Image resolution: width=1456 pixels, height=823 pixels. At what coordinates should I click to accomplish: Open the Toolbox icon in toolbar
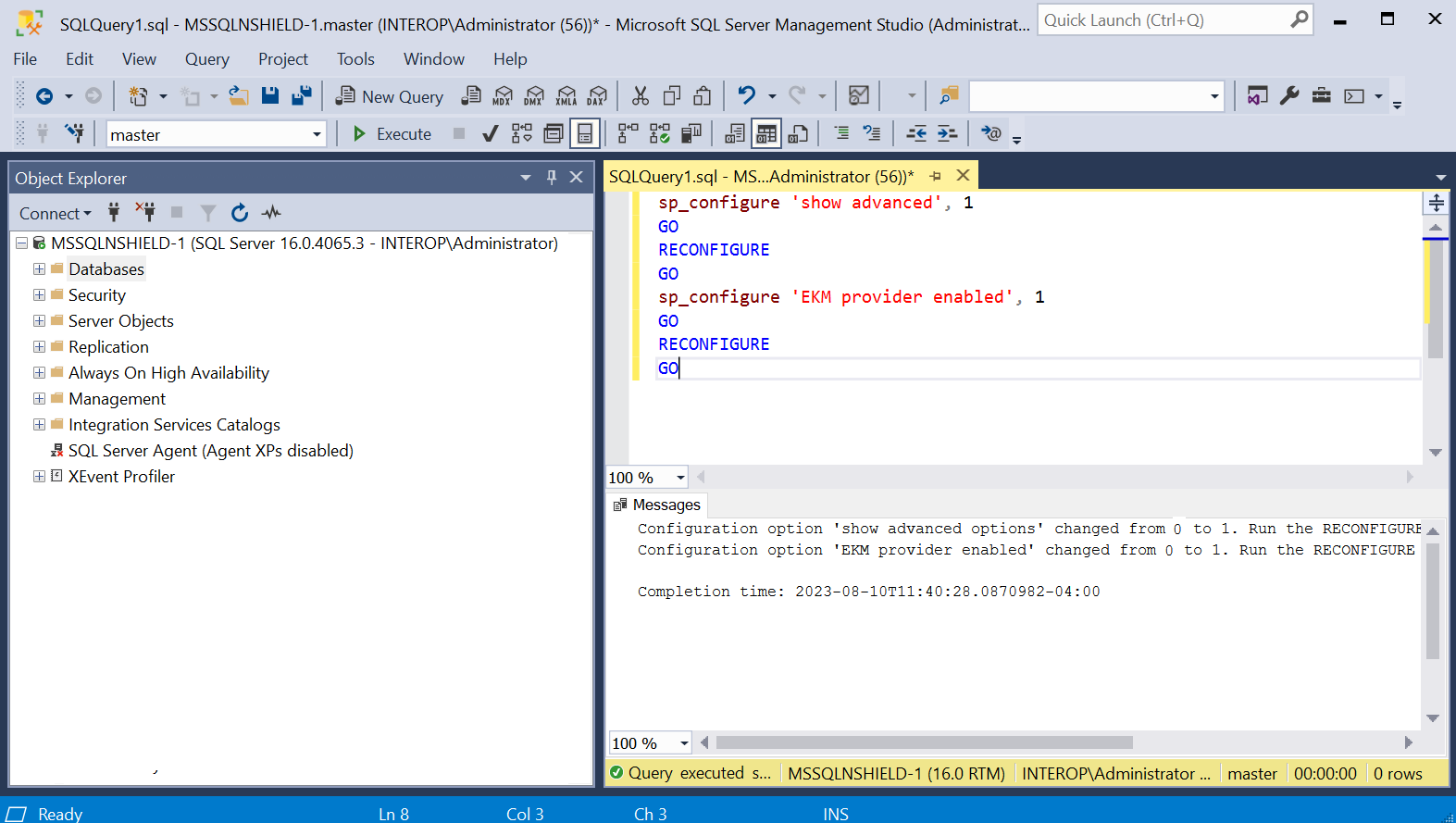pyautogui.click(x=1322, y=95)
